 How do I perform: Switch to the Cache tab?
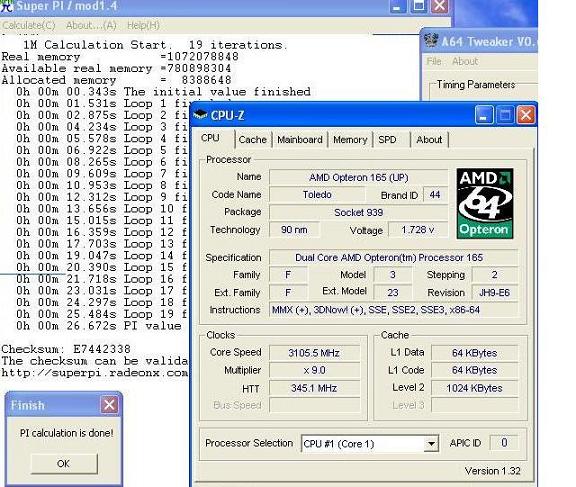click(x=252, y=140)
